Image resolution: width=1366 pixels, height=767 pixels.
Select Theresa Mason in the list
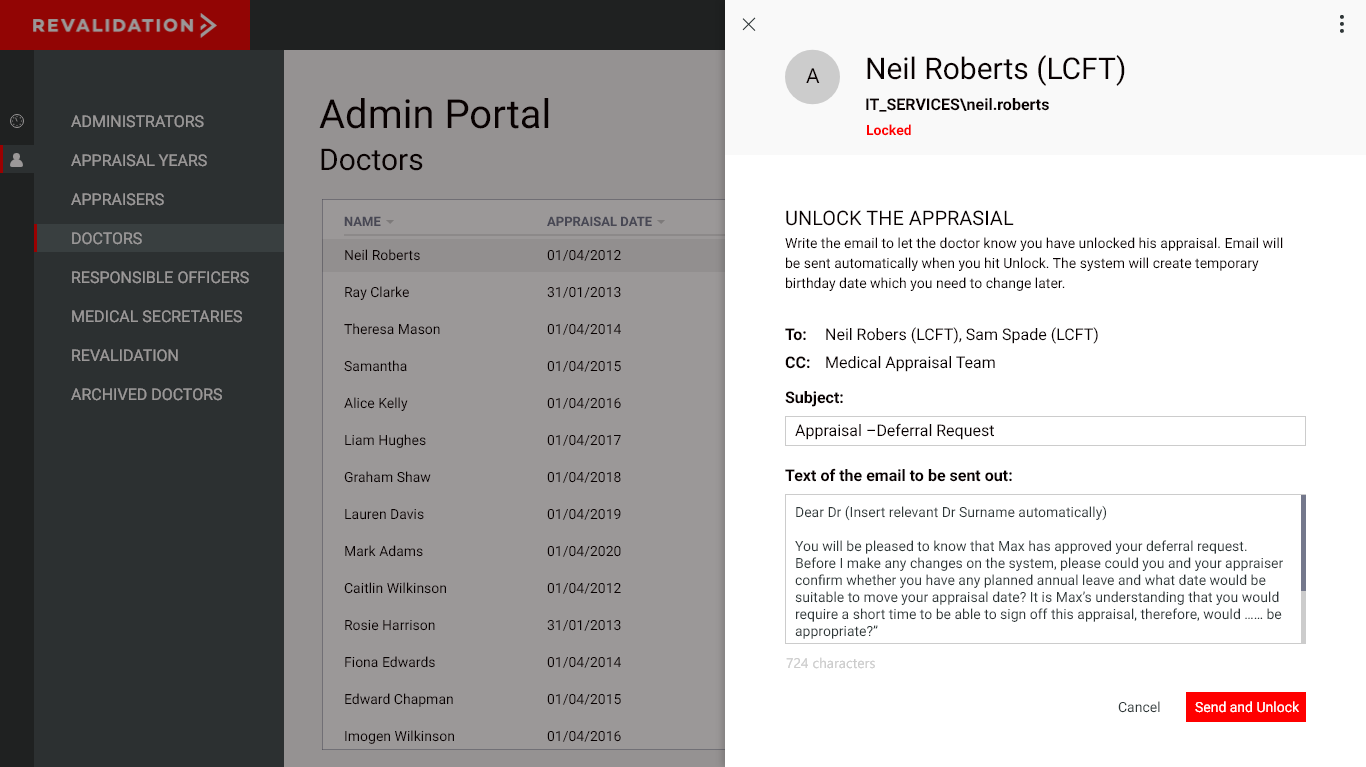coord(524,329)
